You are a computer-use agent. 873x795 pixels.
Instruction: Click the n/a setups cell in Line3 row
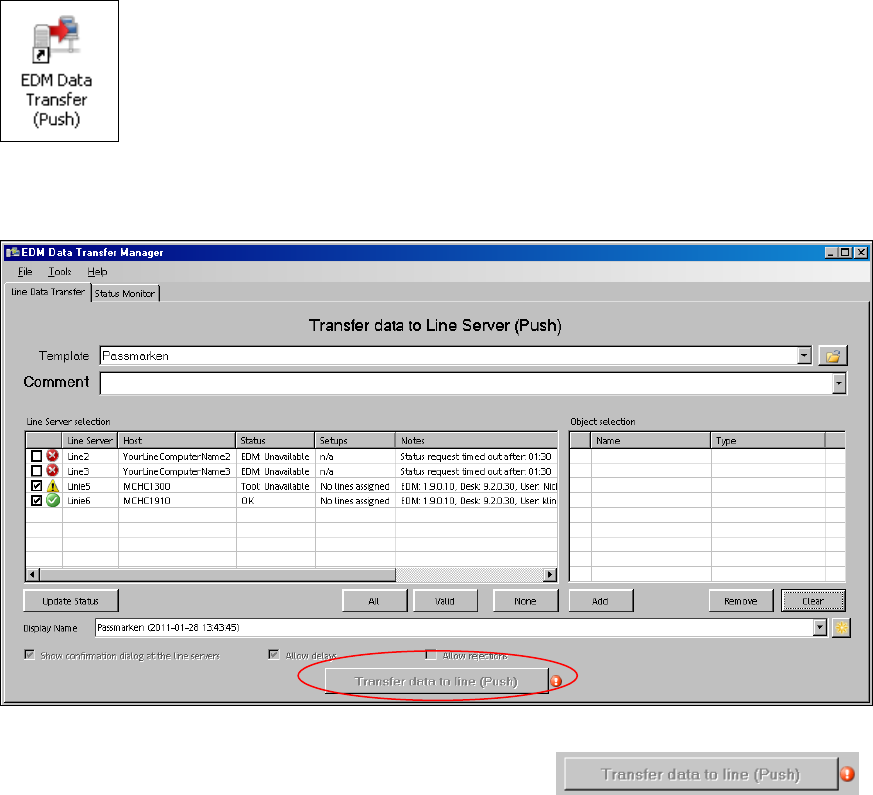[355, 471]
